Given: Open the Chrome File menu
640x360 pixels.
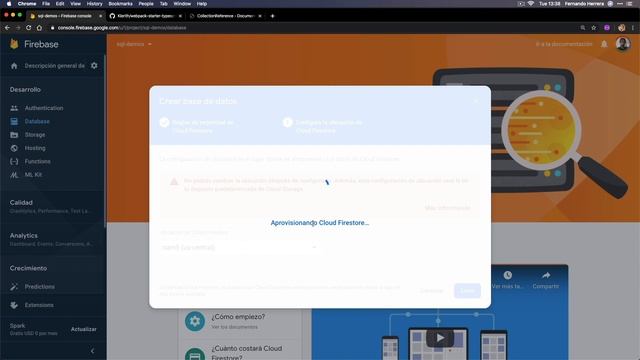Looking at the screenshot, I should pyautogui.click(x=46, y=4).
